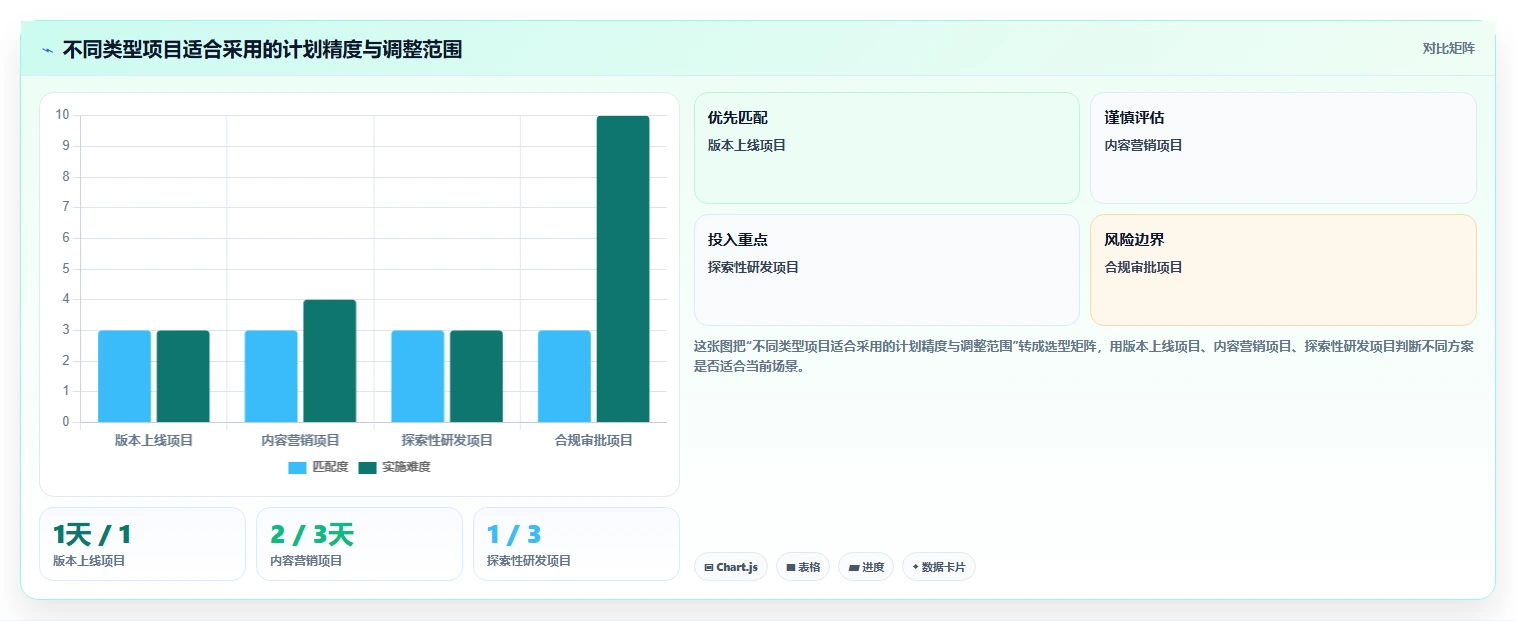This screenshot has width=1516, height=621.
Task: Click the 内容营销项目 匹配度 blue bar
Action: 271,376
